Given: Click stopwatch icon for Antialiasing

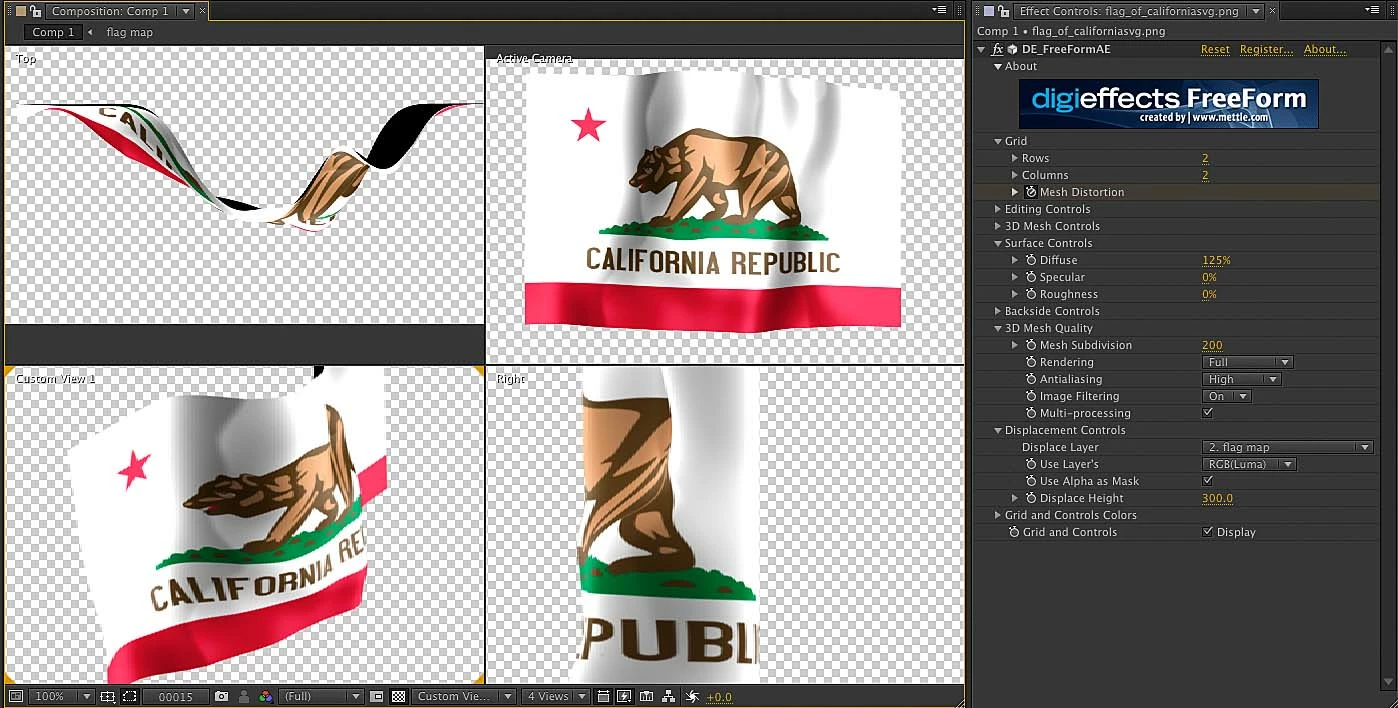Looking at the screenshot, I should pyautogui.click(x=1031, y=379).
